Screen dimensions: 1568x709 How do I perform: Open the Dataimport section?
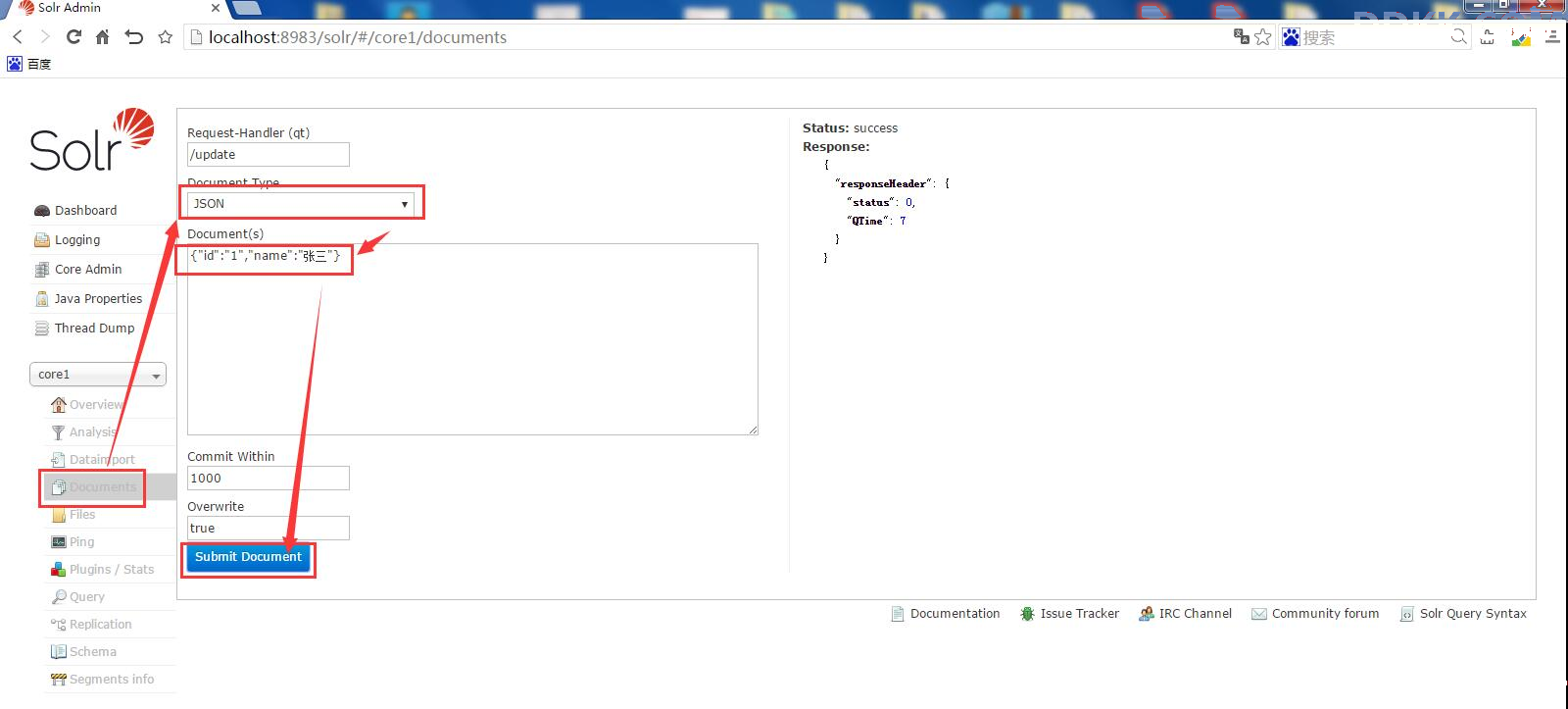102,459
